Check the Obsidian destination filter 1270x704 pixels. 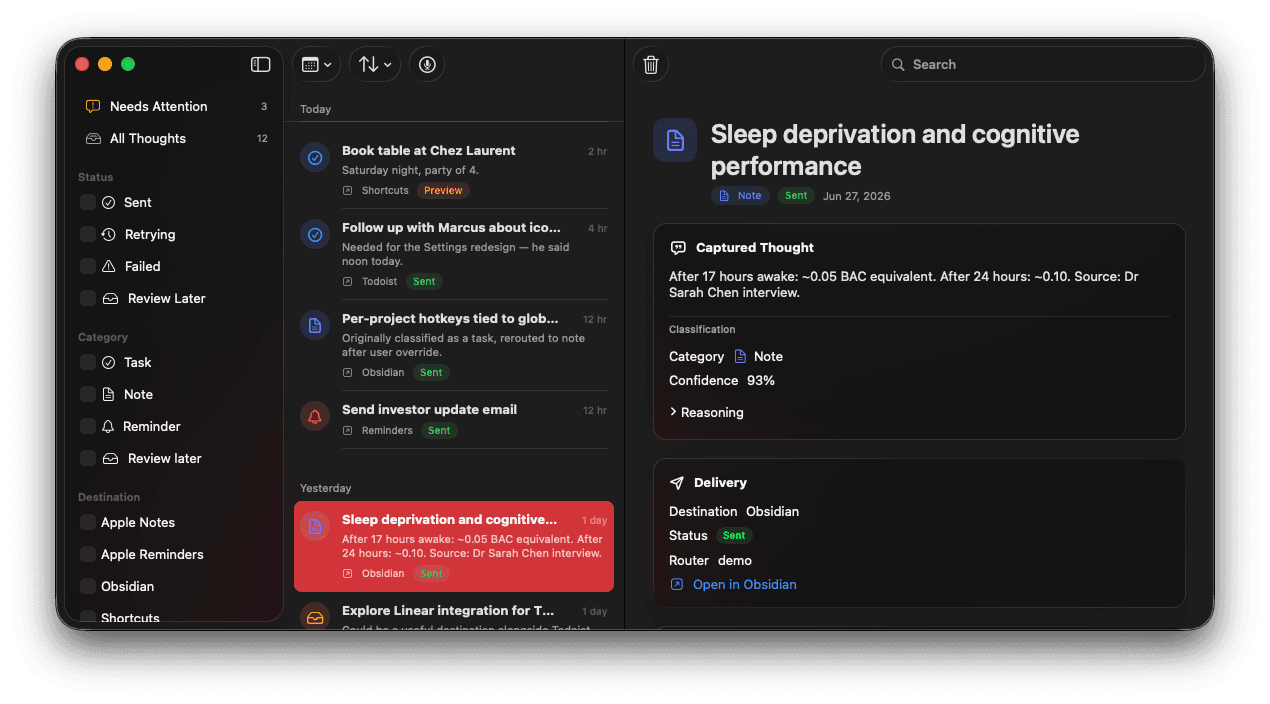88,586
